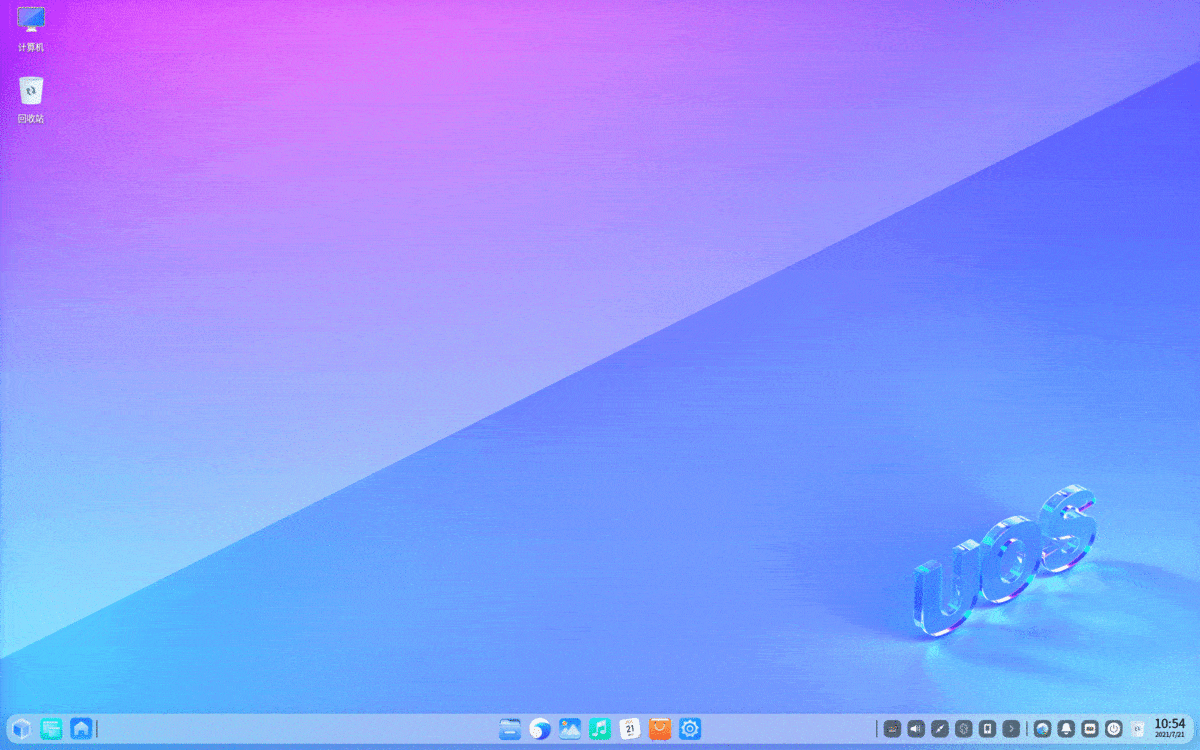Image resolution: width=1200 pixels, height=750 pixels.
Task: Click the globe icon in the tray
Action: pyautogui.click(x=1042, y=729)
